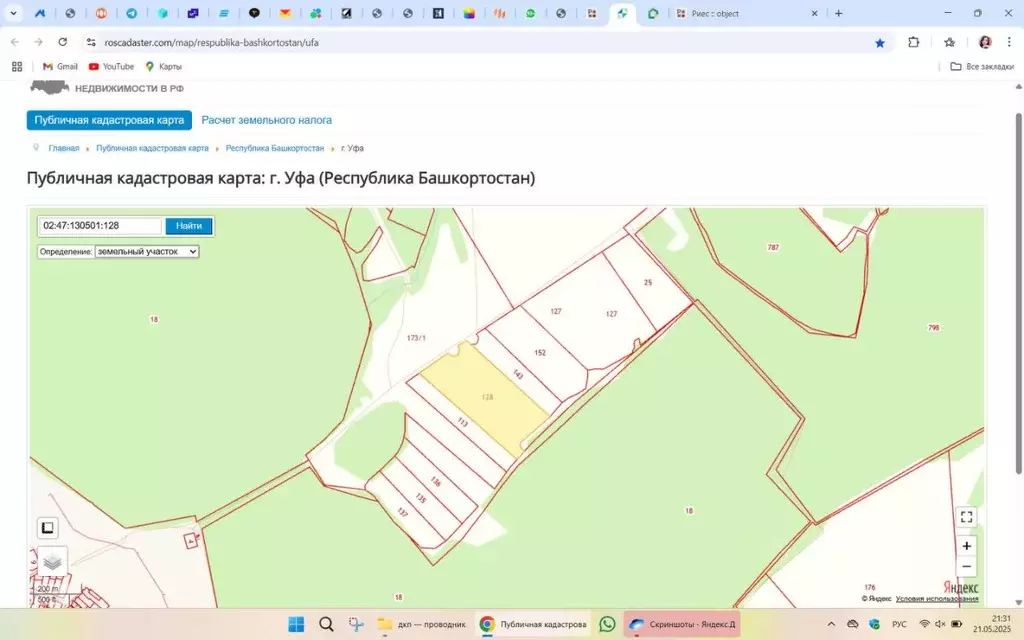Viewport: 1024px width, 640px height.
Task: Click the cadastral number input field
Action: click(x=100, y=226)
